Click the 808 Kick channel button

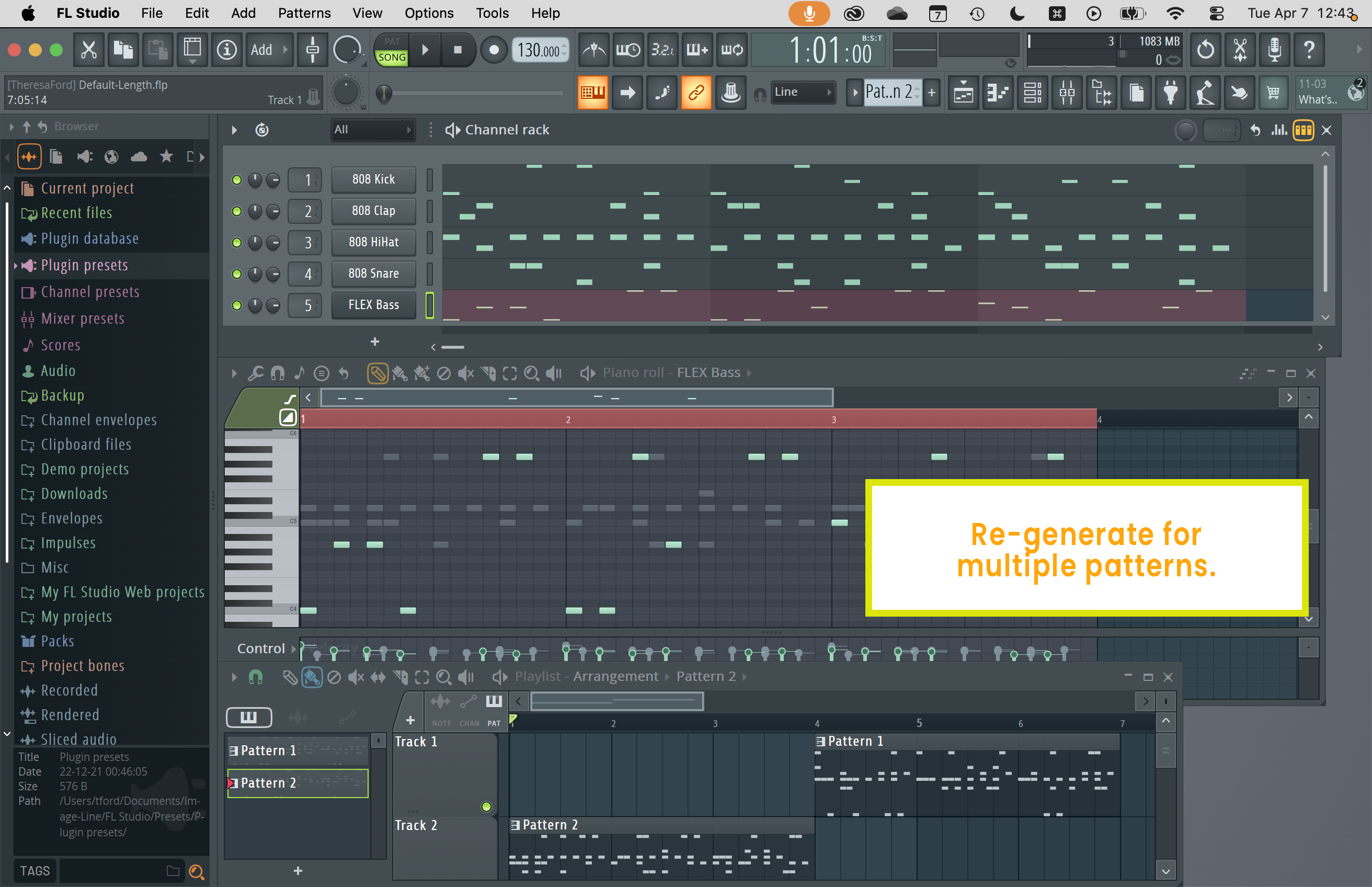point(374,180)
